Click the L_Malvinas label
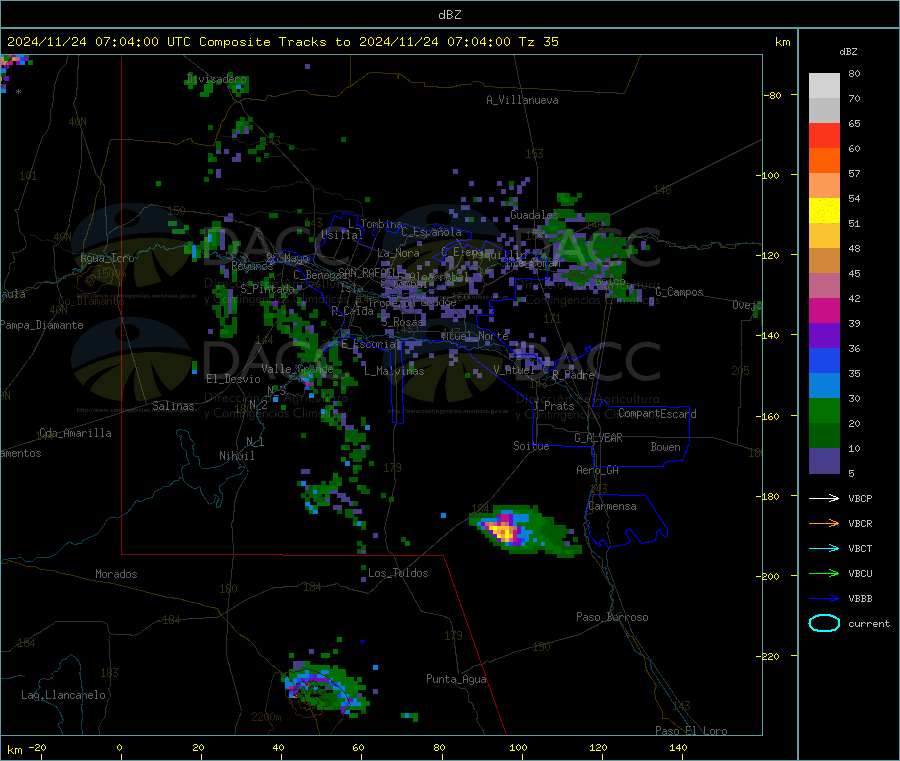Viewport: 900px width, 761px height. pos(394,371)
